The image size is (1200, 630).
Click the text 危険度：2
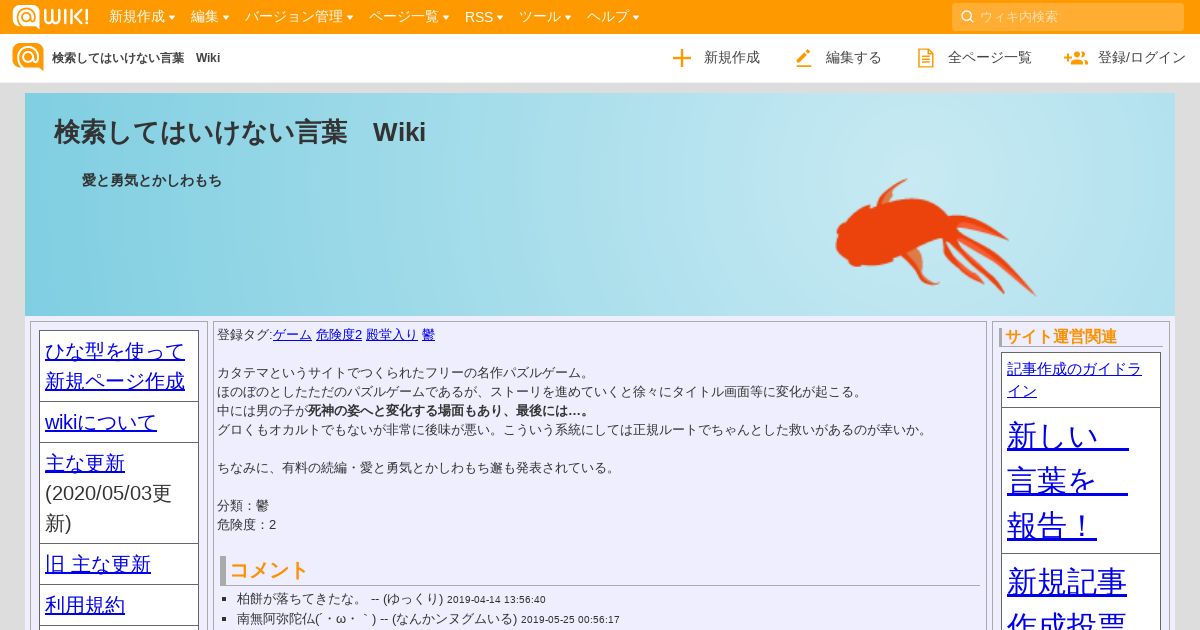[247, 524]
